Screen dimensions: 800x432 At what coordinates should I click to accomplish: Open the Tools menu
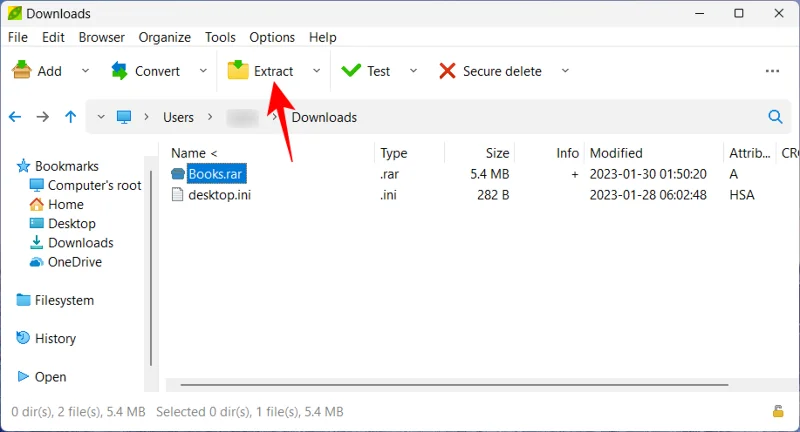[x=220, y=37]
